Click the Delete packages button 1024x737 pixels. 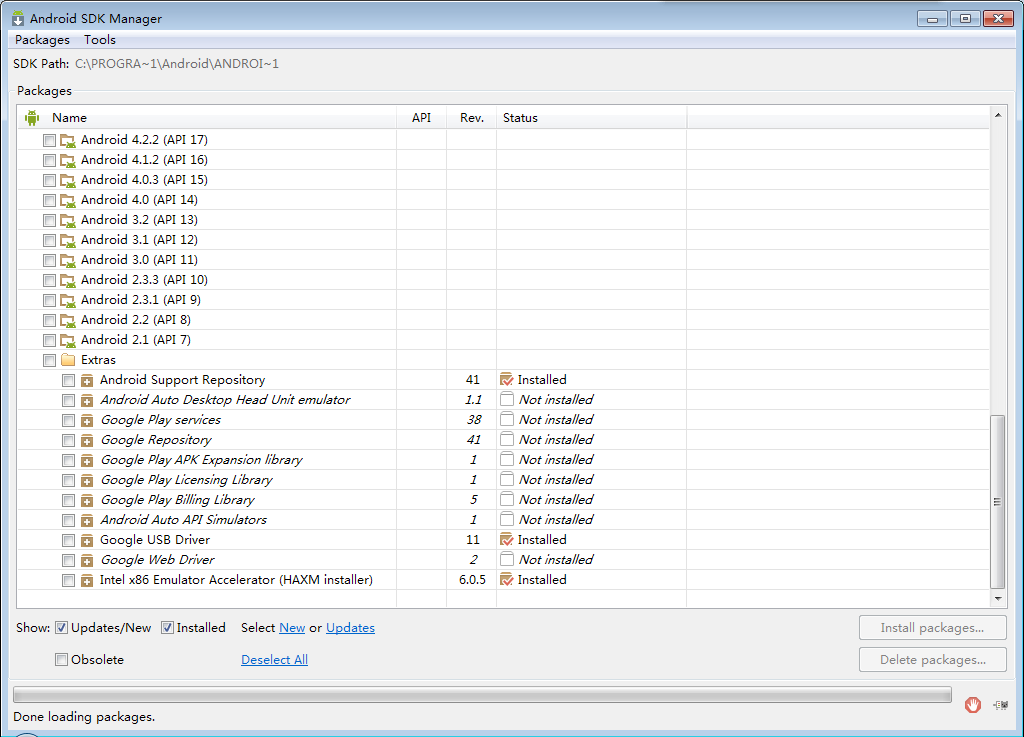click(x=933, y=660)
